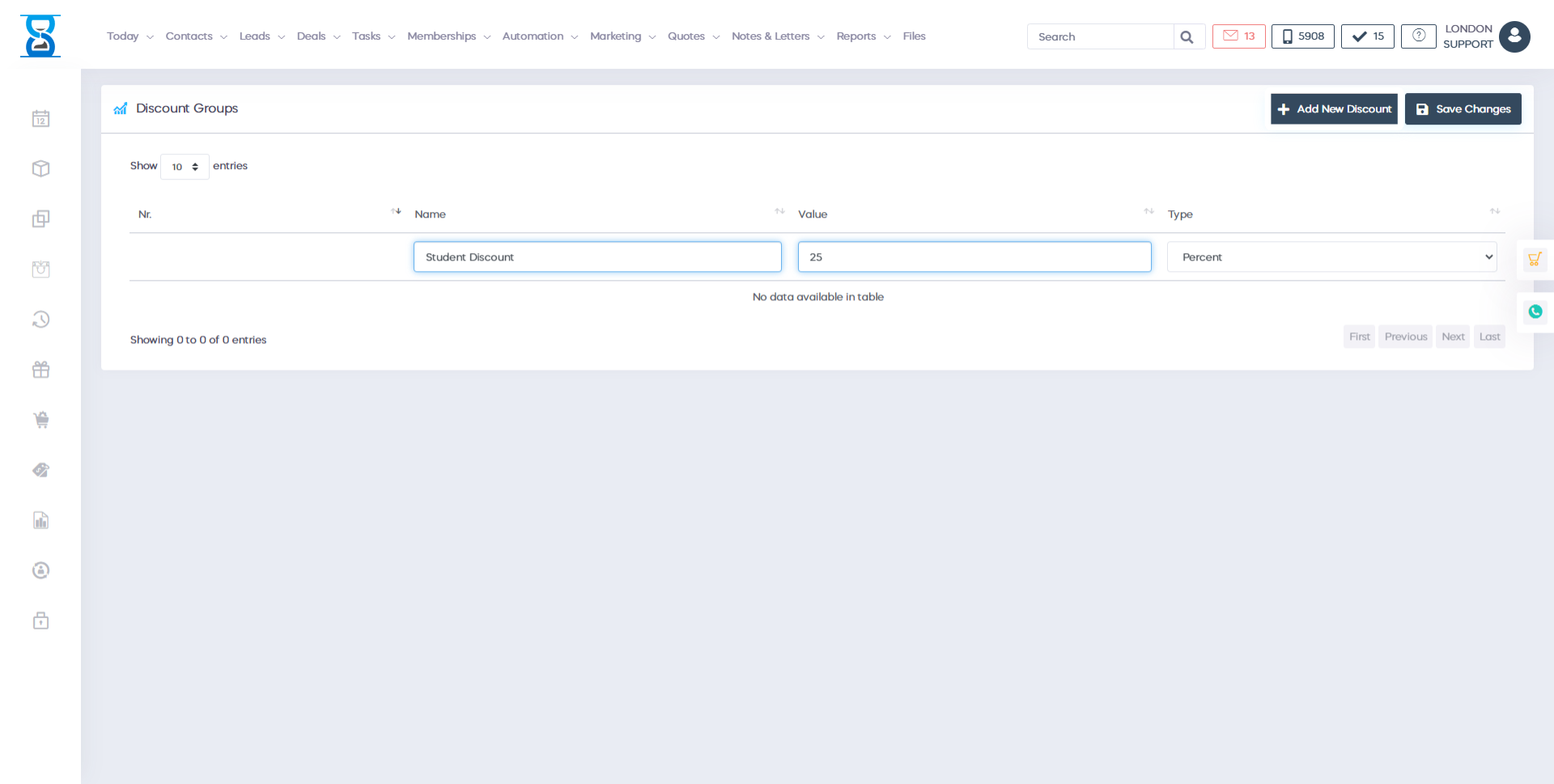Viewport: 1554px width, 784px height.
Task: Select the gift icon in the sidebar
Action: pos(40,370)
